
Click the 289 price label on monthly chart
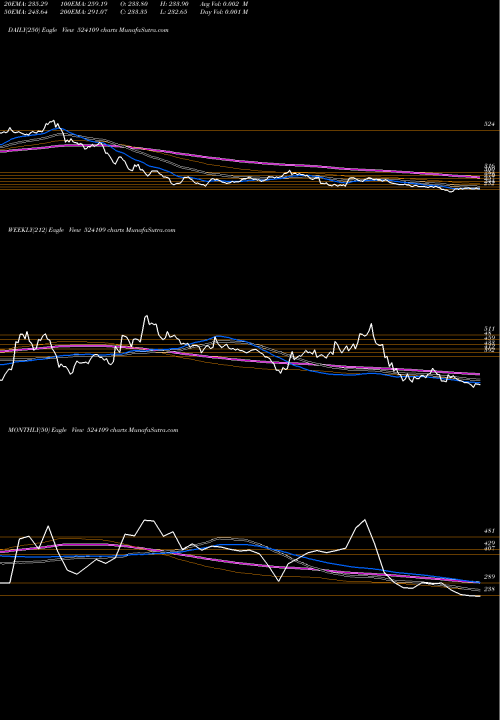coord(489,577)
